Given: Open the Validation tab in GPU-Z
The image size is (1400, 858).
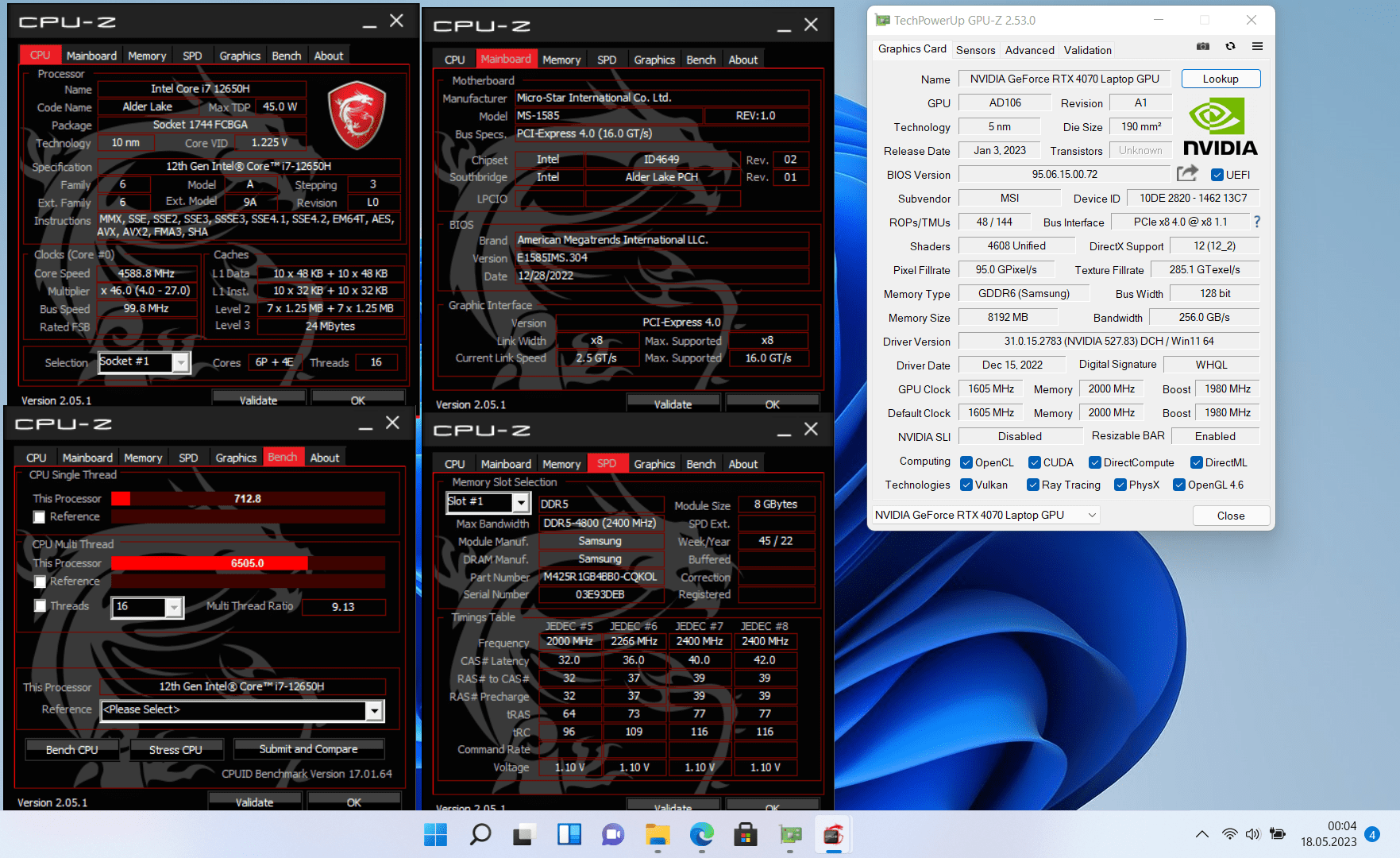Looking at the screenshot, I should 1087,50.
